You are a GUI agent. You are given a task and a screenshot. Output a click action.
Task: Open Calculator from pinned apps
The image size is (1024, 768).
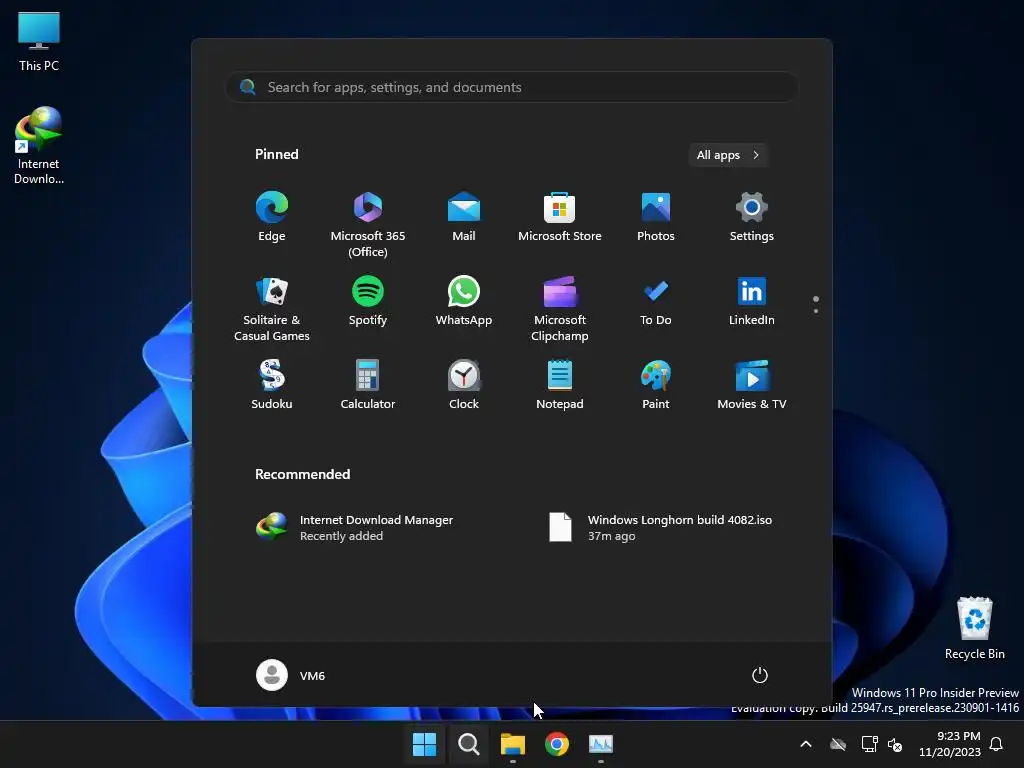pyautogui.click(x=368, y=385)
